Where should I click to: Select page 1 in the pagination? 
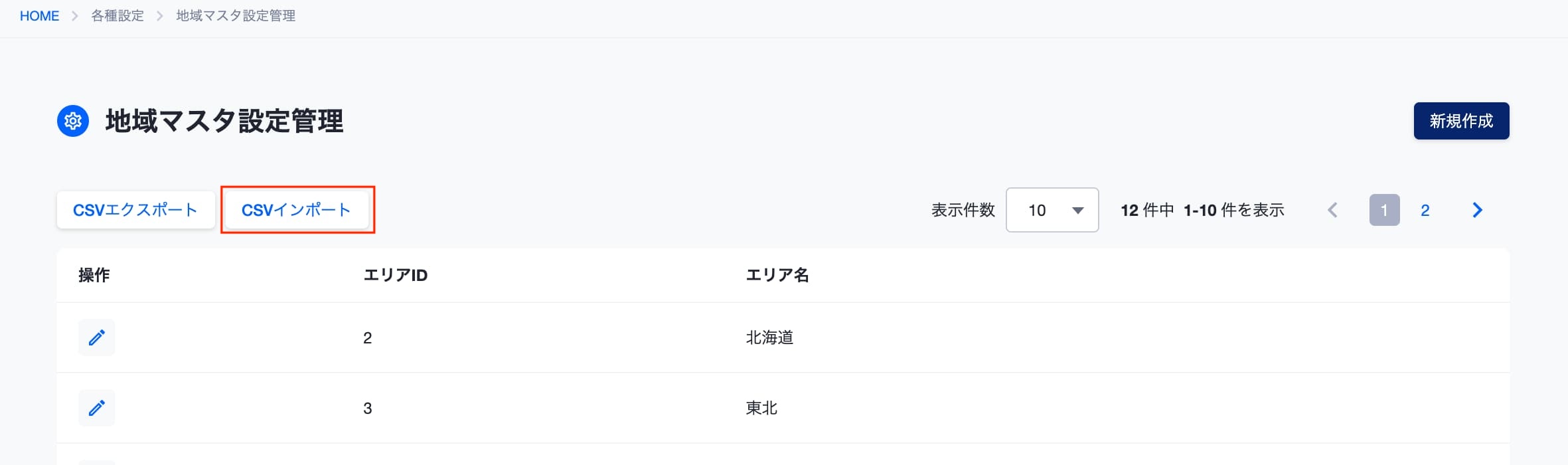(1384, 210)
